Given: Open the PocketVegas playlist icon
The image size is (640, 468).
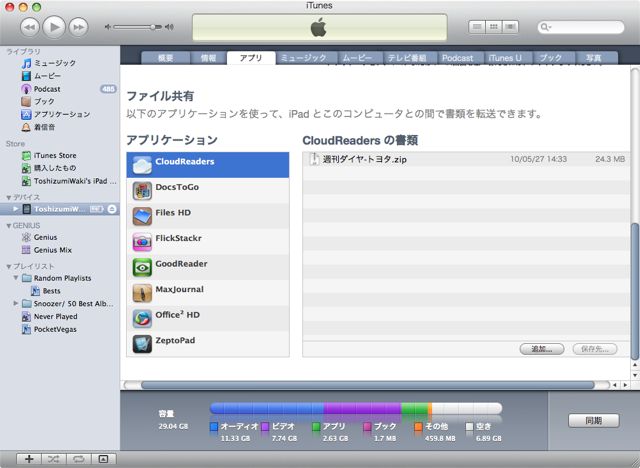Looking at the screenshot, I should (x=26, y=329).
